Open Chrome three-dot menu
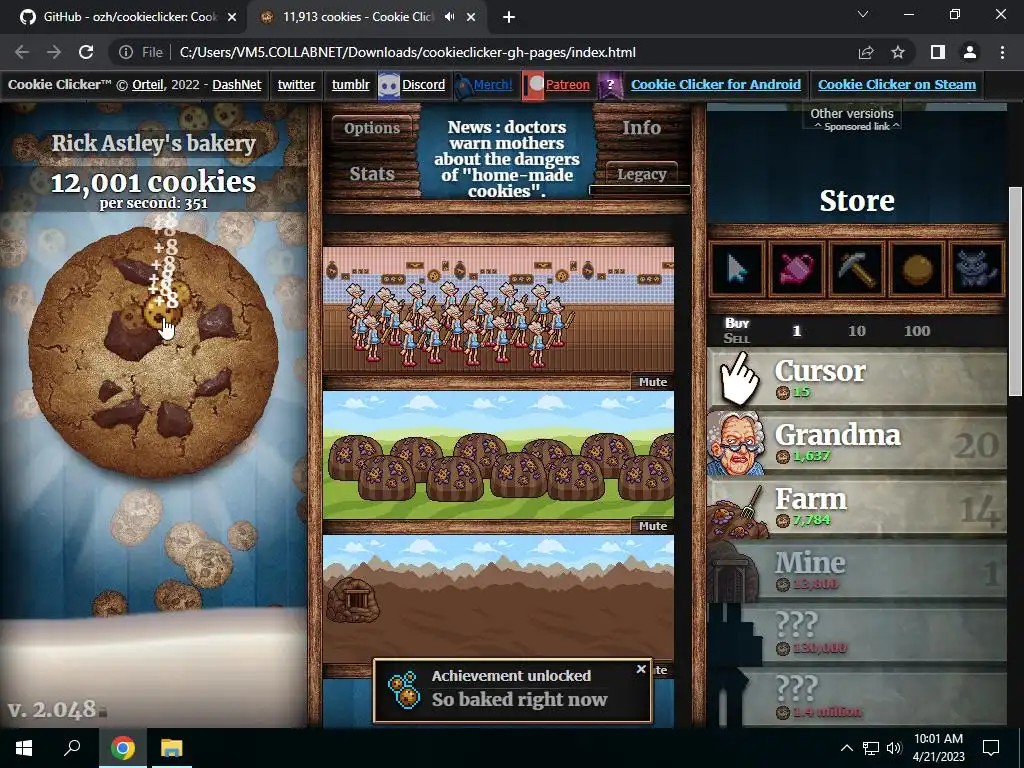Screen dimensions: 1024x768 point(1002,52)
